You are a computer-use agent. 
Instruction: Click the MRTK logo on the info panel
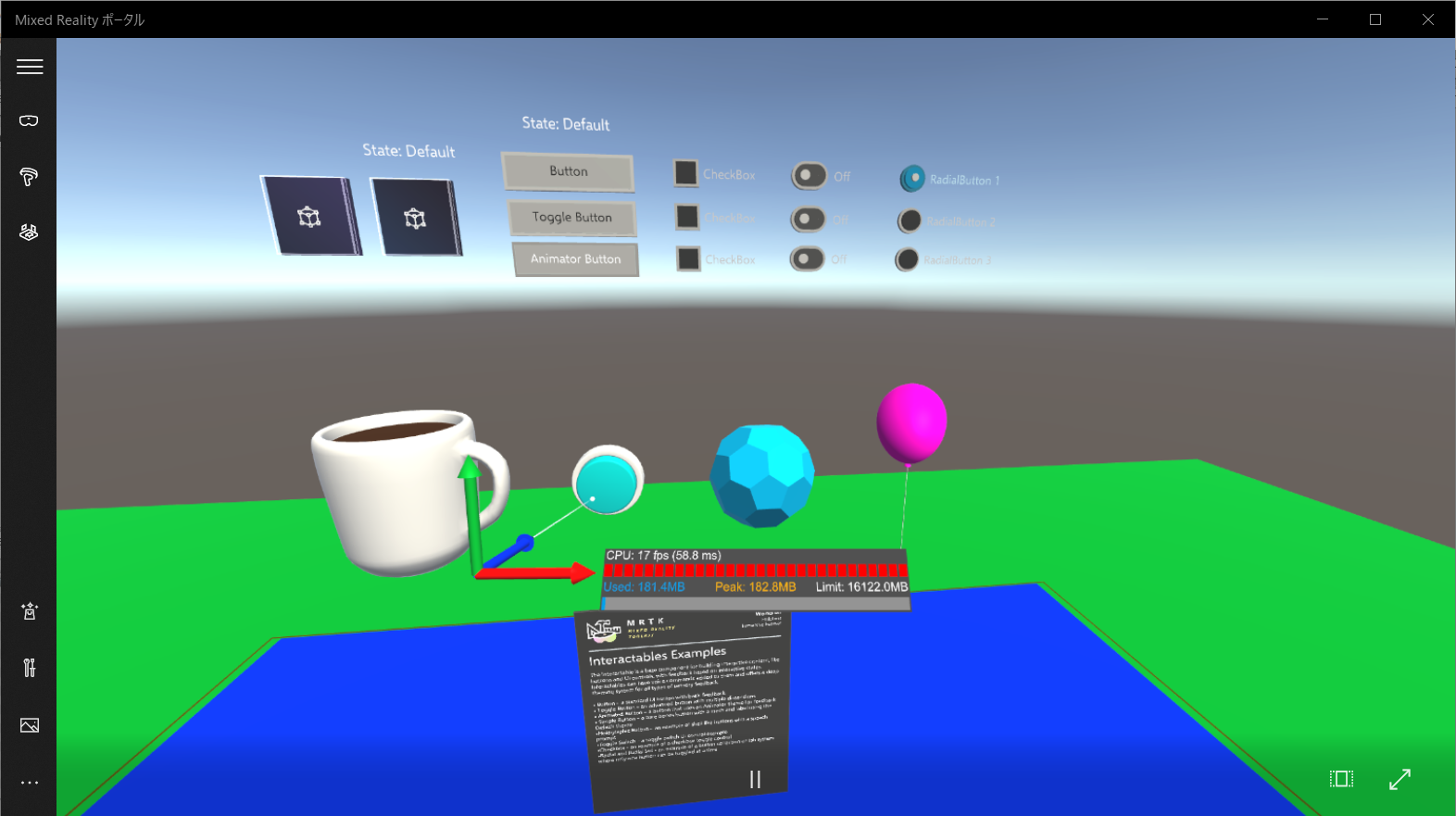tap(604, 631)
